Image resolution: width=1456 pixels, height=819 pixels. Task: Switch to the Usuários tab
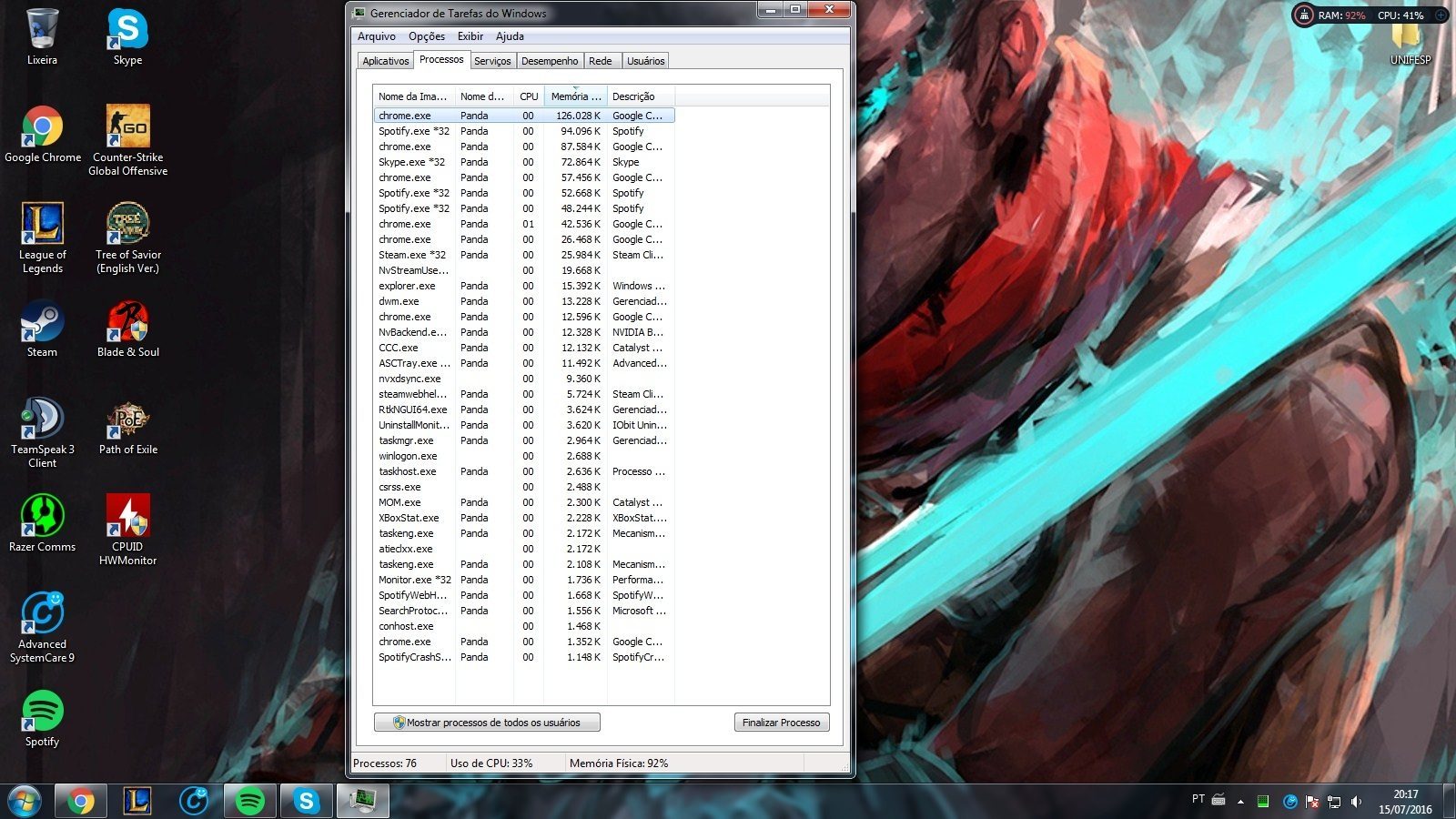click(646, 61)
